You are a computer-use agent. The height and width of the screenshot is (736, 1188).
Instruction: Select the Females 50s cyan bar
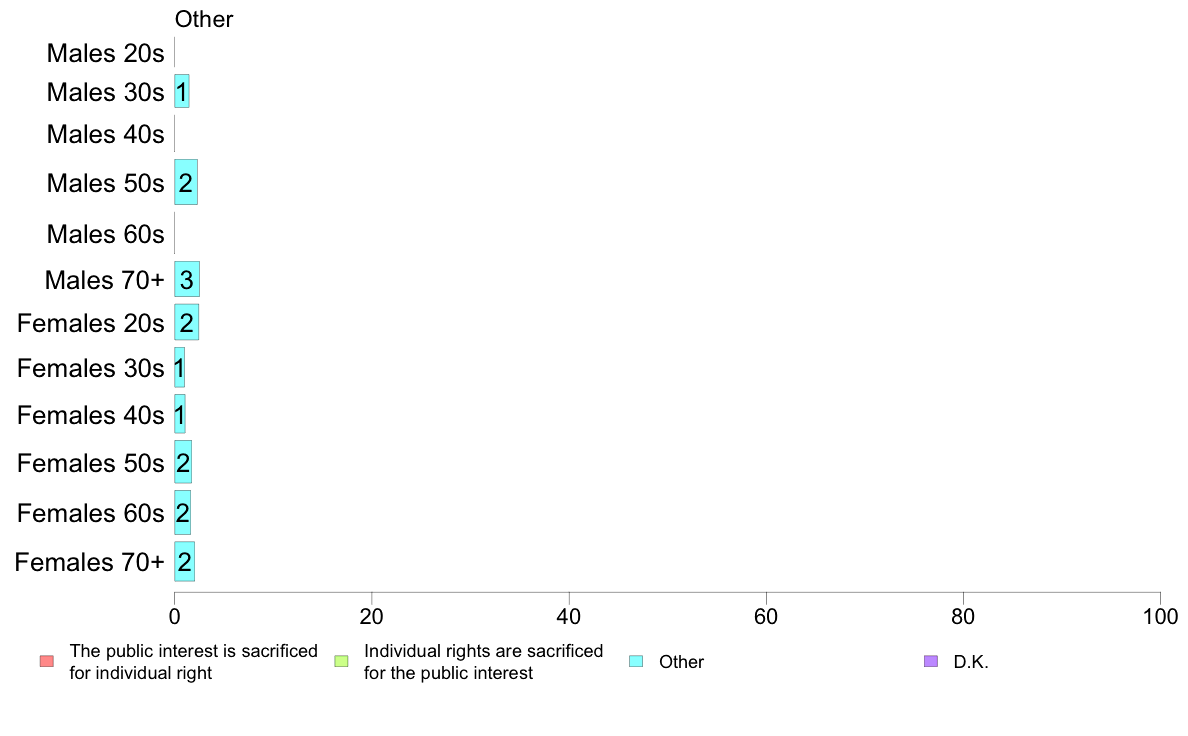(x=183, y=462)
